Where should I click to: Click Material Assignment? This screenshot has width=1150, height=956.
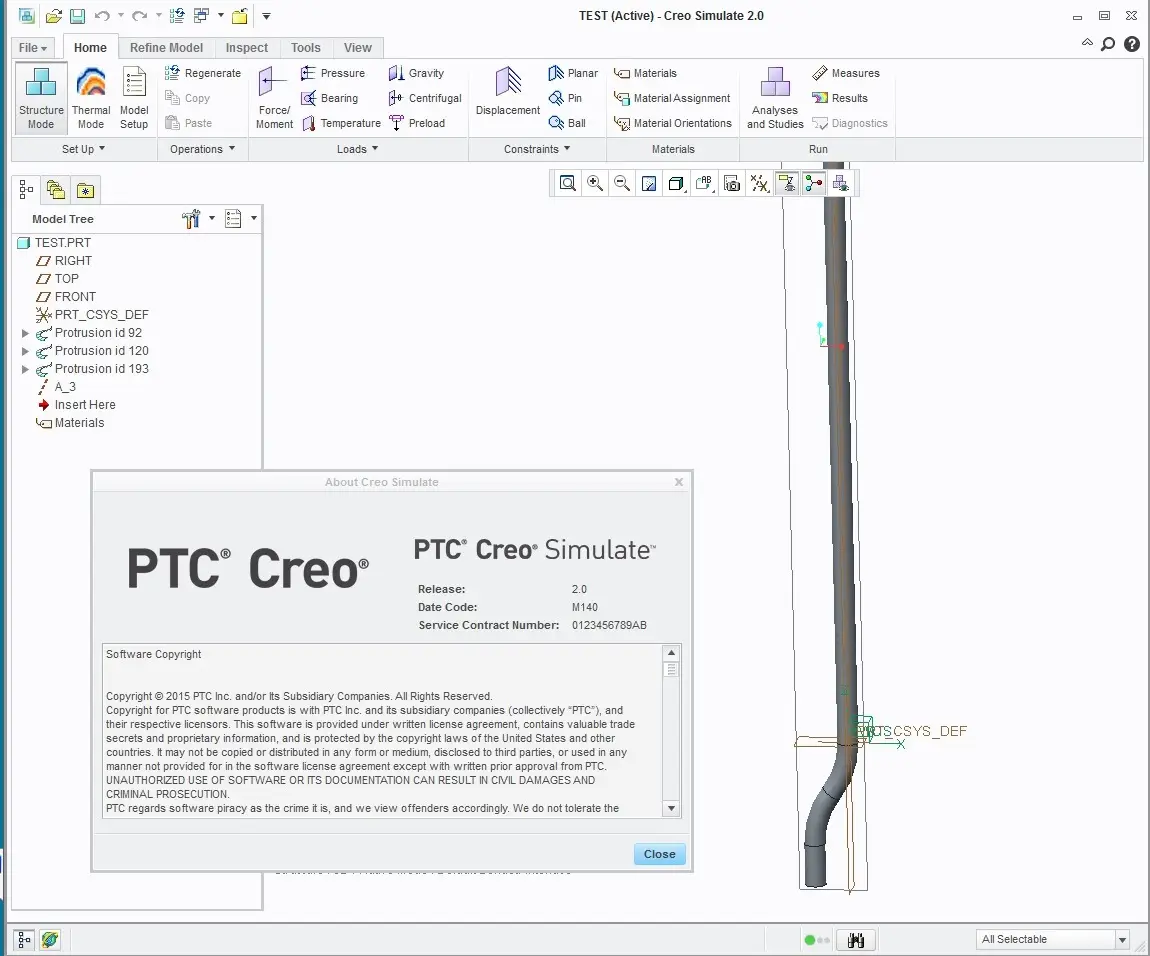(673, 98)
